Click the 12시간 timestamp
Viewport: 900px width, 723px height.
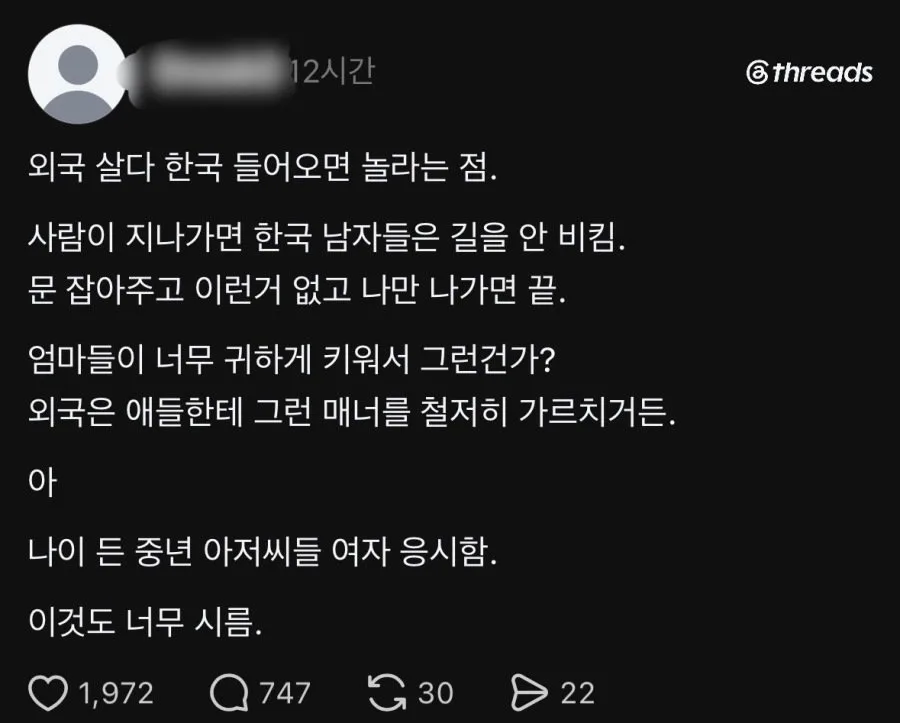(332, 72)
